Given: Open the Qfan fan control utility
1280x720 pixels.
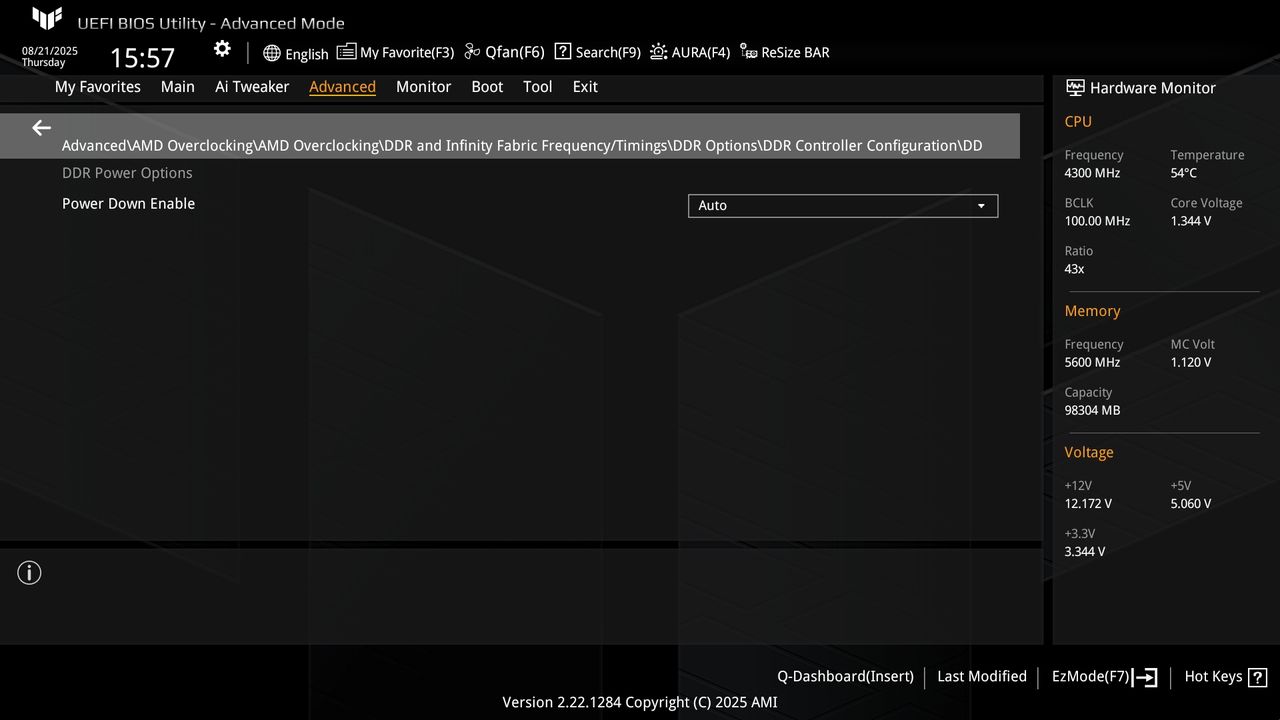Looking at the screenshot, I should [503, 52].
